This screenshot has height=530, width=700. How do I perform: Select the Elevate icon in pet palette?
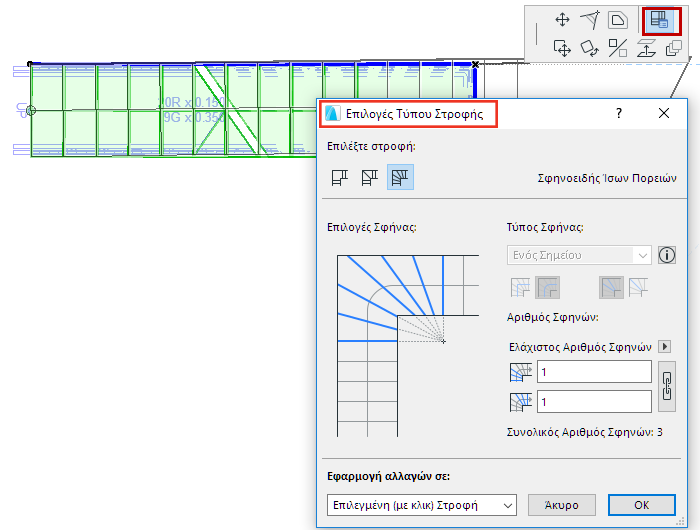646,48
